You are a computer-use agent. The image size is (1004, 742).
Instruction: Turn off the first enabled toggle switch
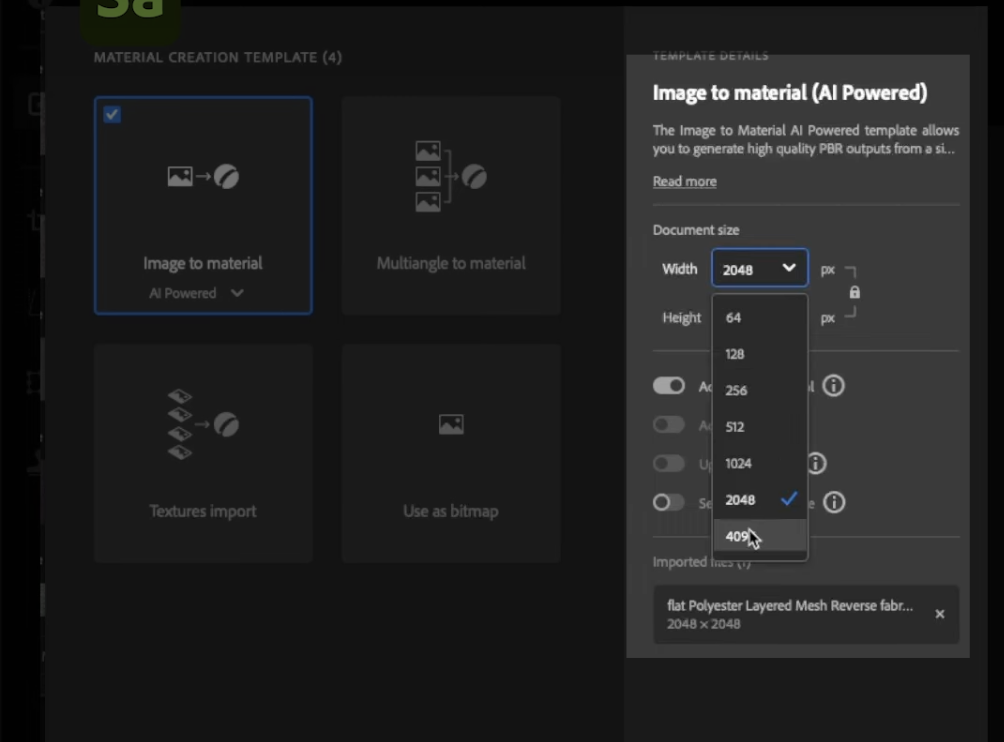(x=668, y=386)
